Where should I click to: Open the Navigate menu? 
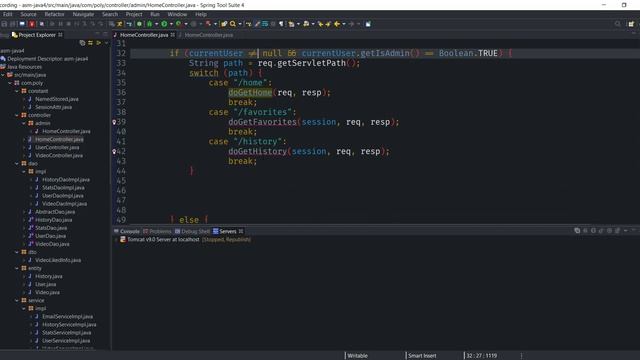(x=83, y=14)
